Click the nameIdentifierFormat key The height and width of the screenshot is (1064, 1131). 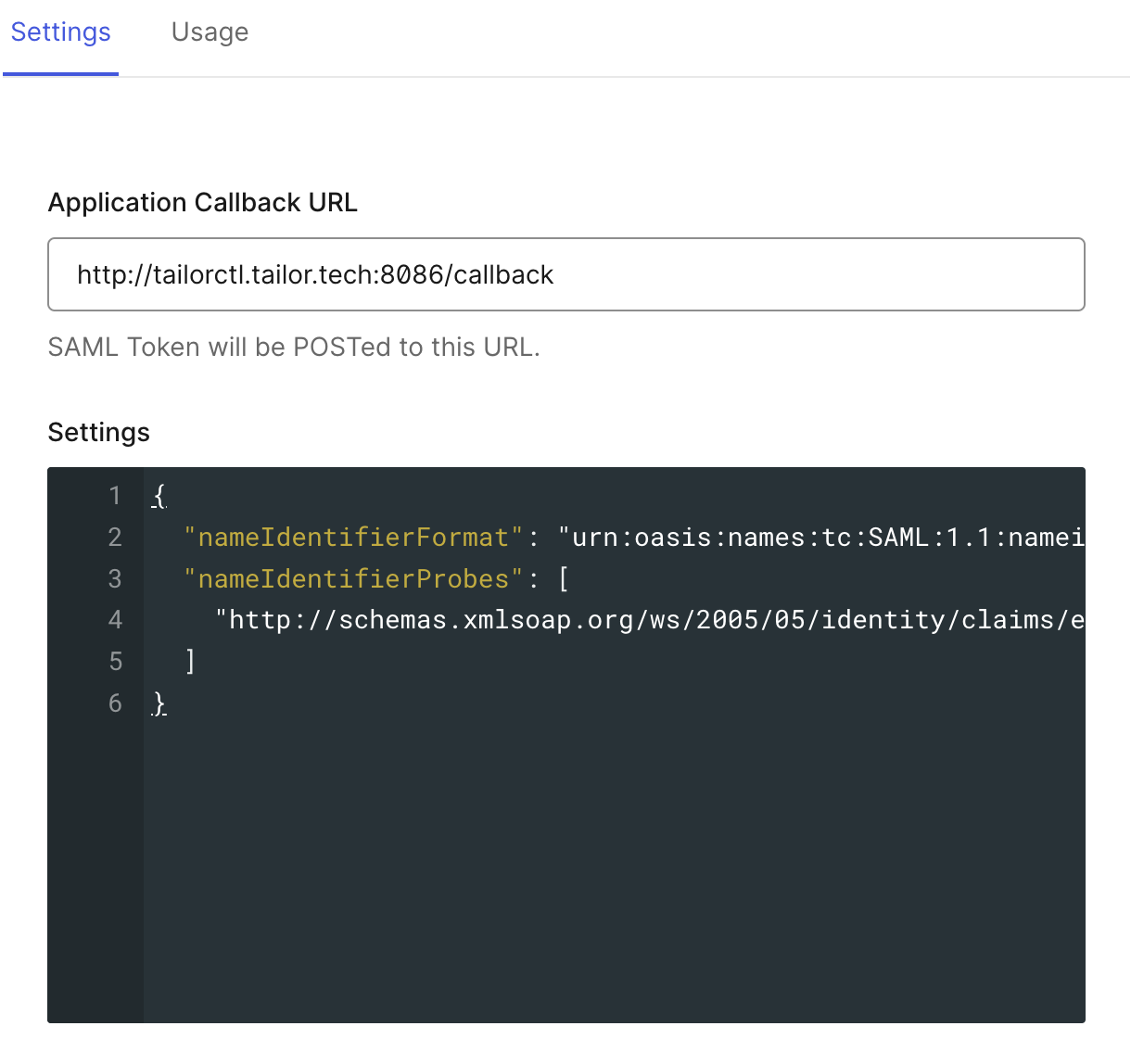(x=350, y=537)
